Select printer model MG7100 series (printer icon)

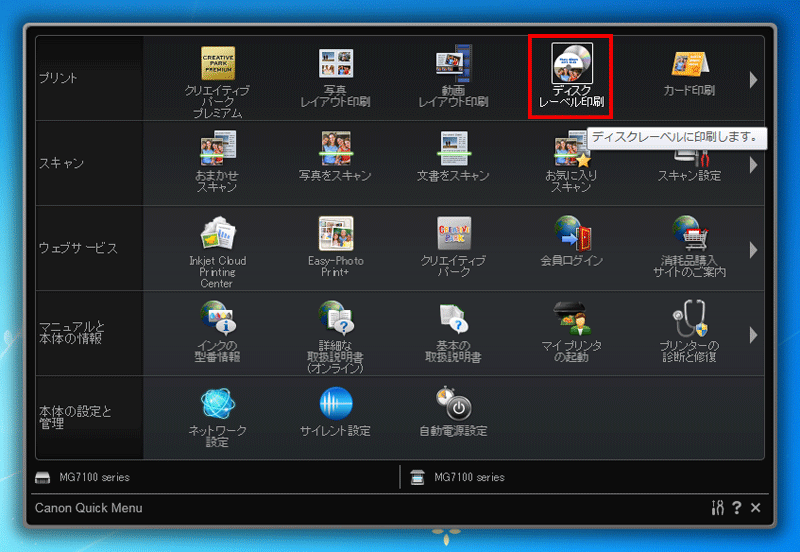pos(83,478)
